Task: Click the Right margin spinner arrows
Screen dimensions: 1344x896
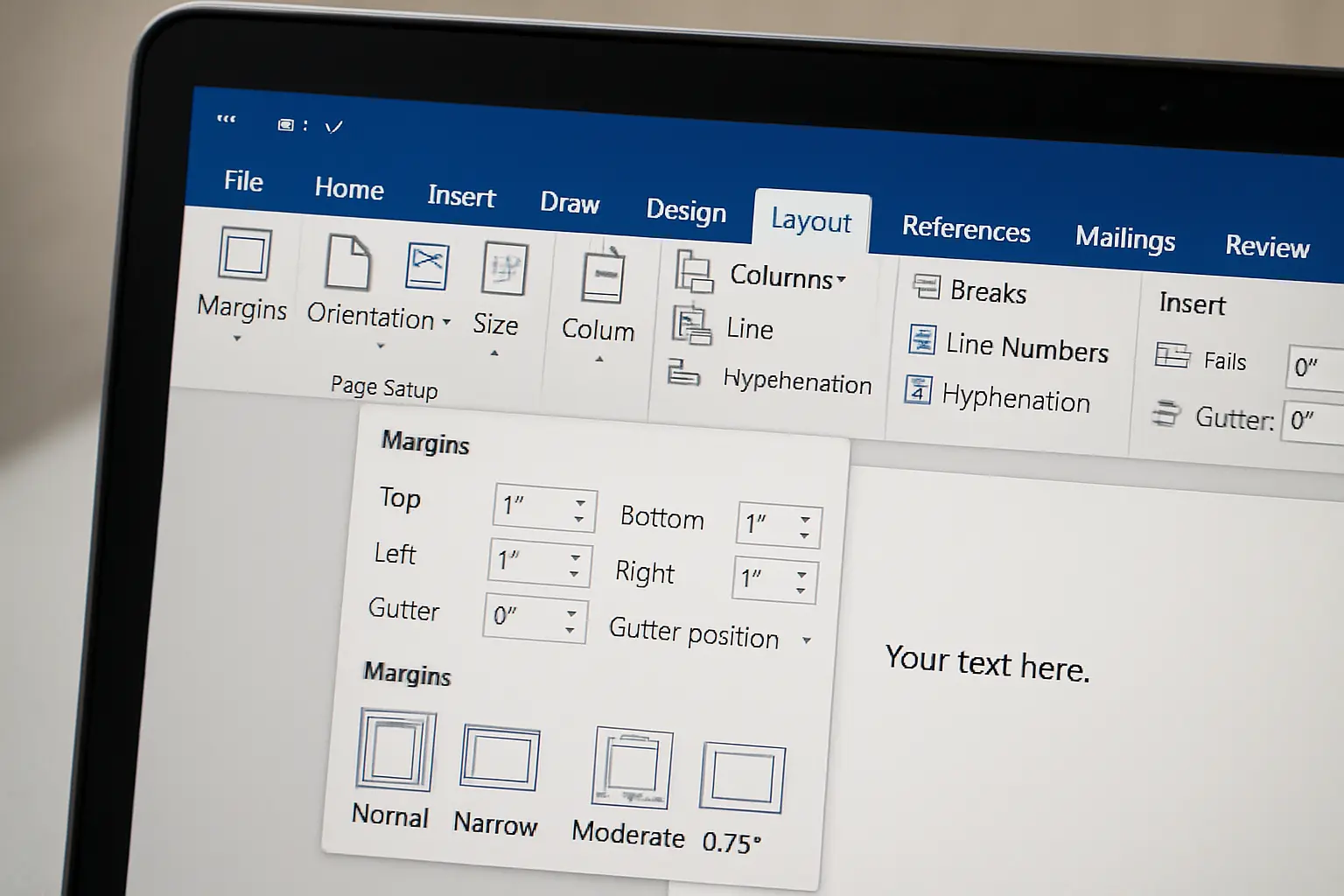Action: pyautogui.click(x=801, y=582)
